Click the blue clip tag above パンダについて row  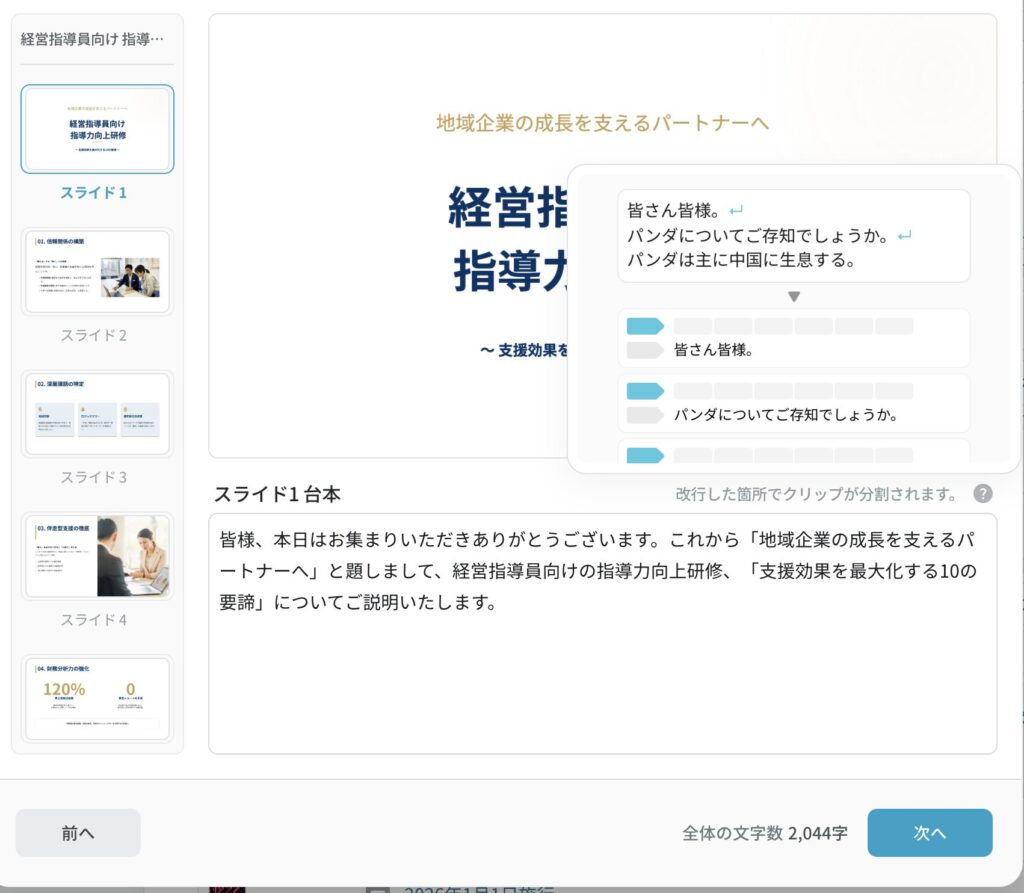point(645,390)
